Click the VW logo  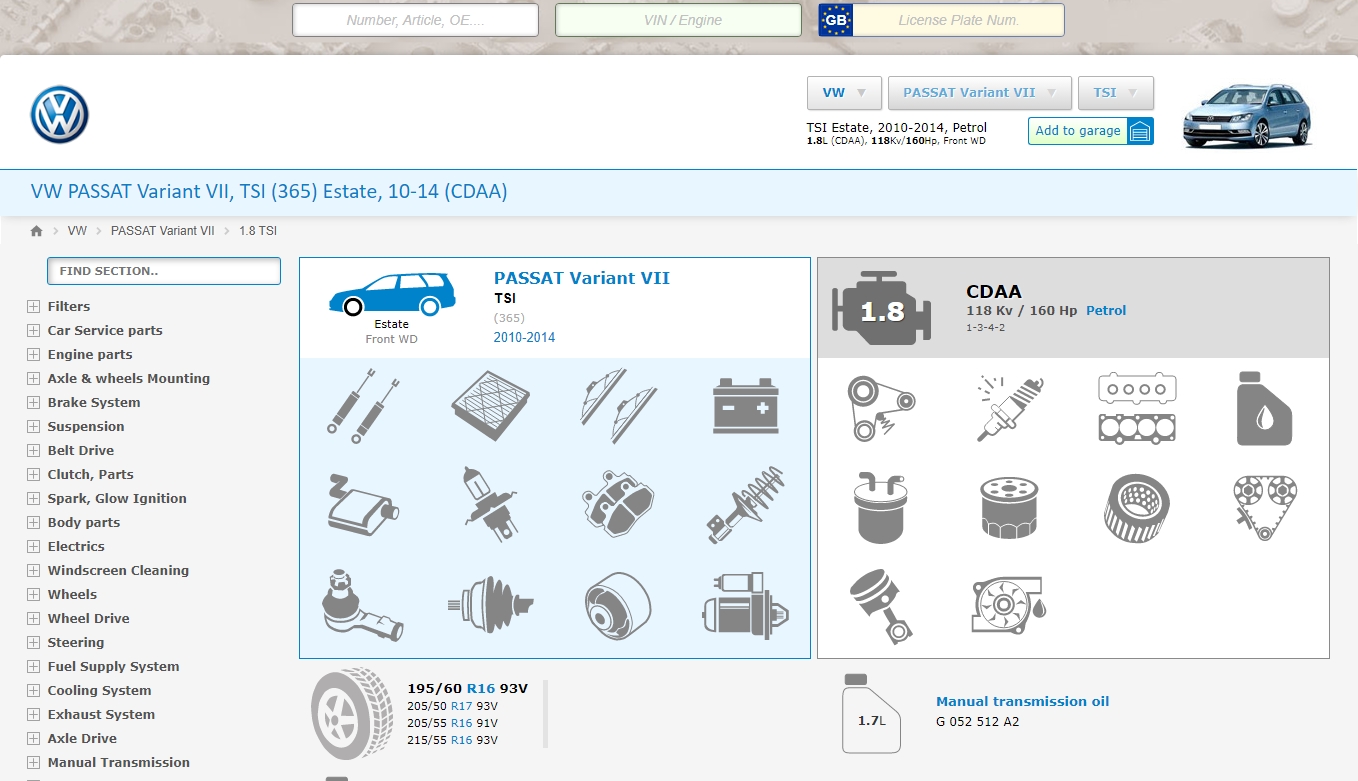60,115
